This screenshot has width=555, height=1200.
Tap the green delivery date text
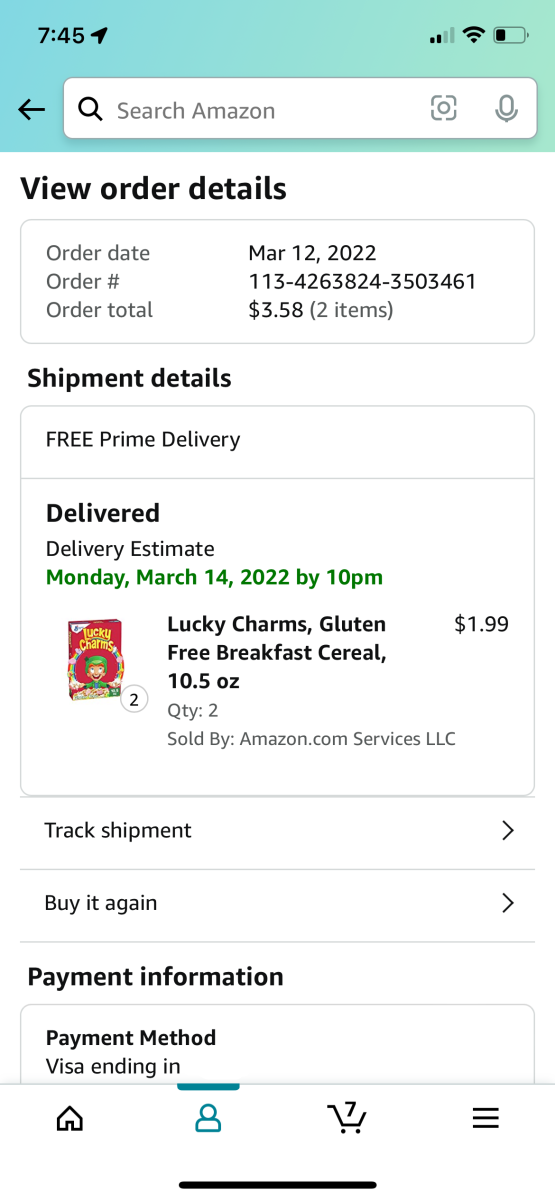click(x=214, y=578)
